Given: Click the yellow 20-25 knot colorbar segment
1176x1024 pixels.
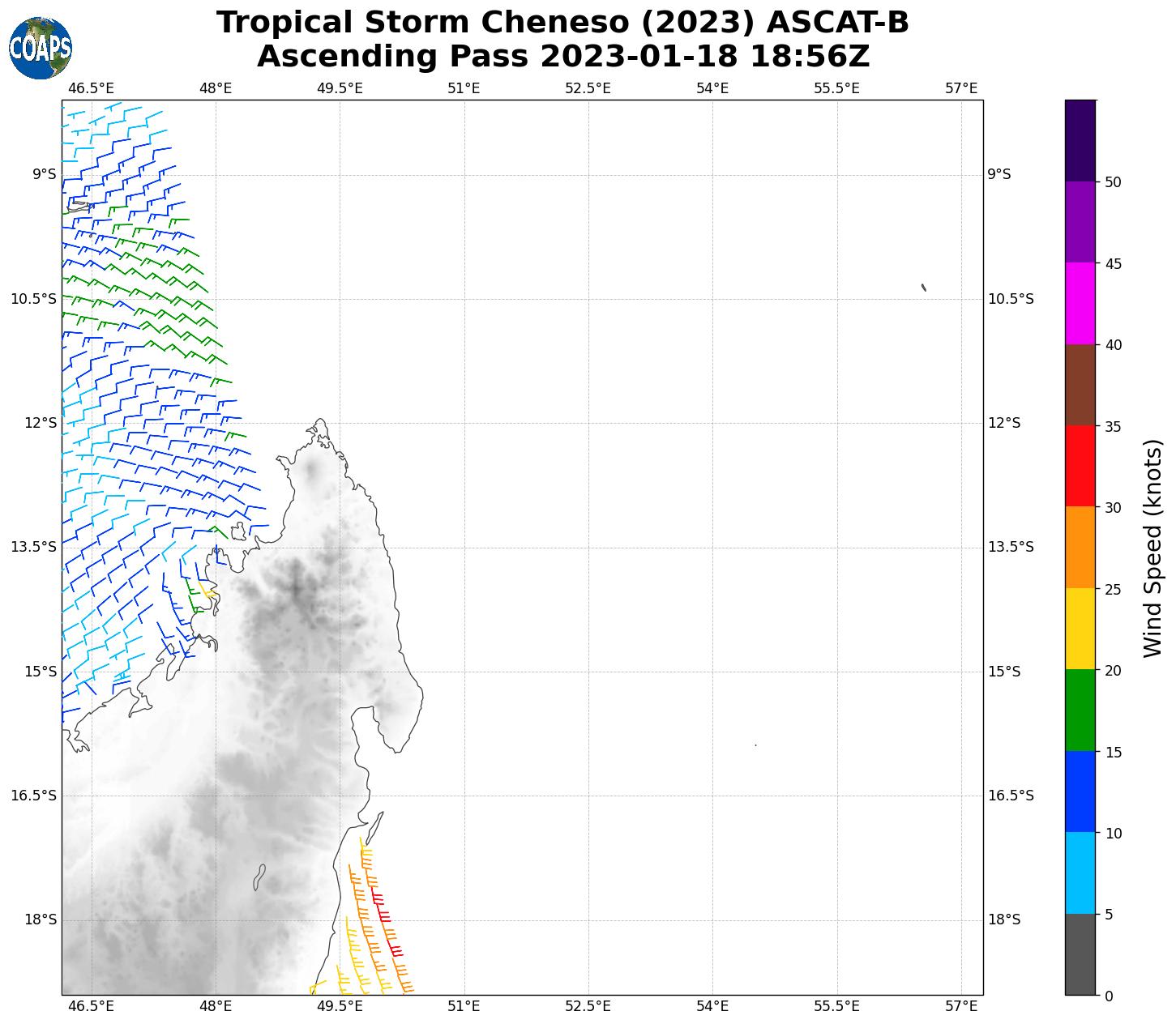Looking at the screenshot, I should (1080, 629).
